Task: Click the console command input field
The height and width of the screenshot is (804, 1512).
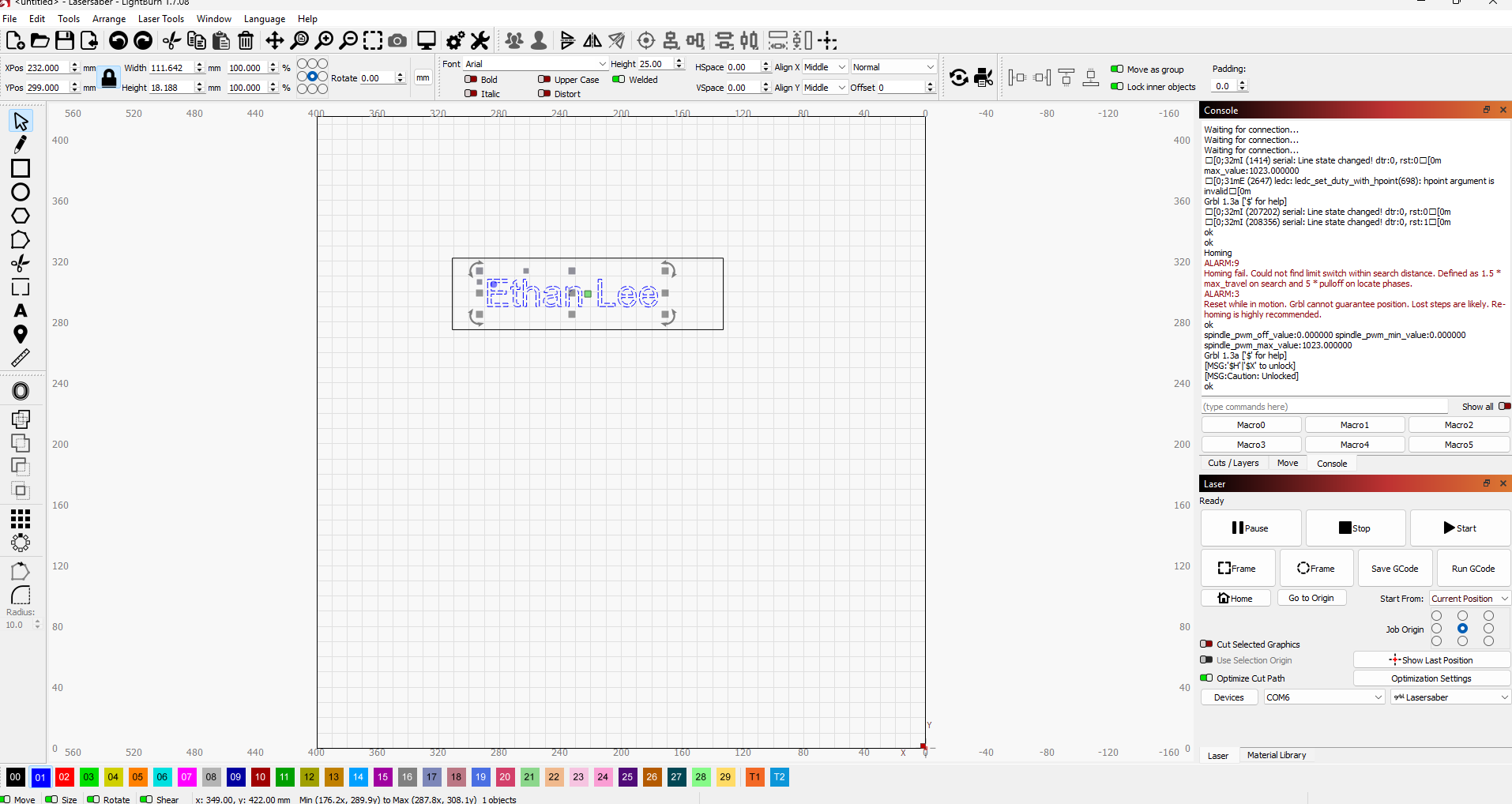Action: (x=1324, y=407)
